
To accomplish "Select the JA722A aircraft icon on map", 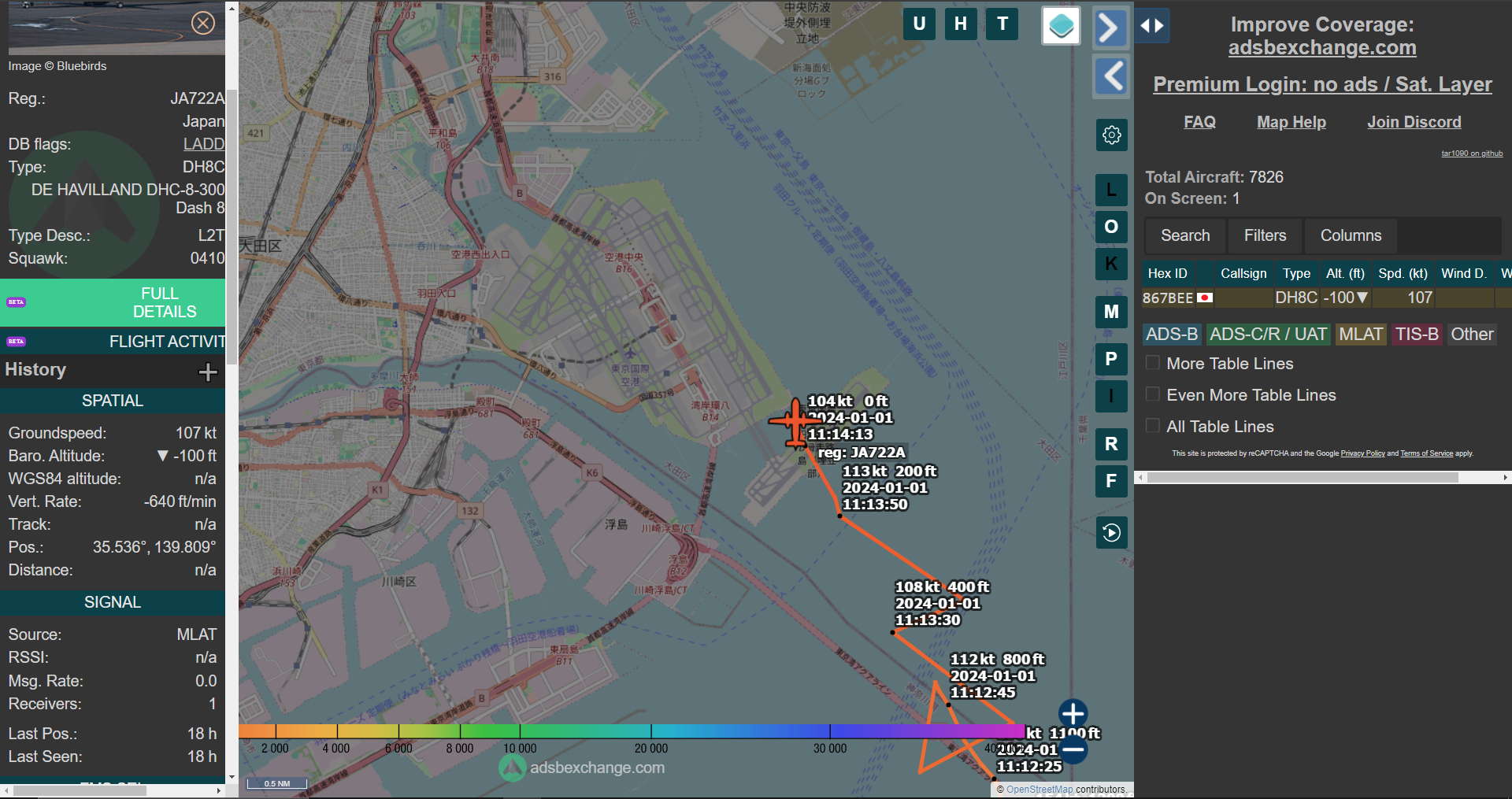I will click(x=795, y=422).
